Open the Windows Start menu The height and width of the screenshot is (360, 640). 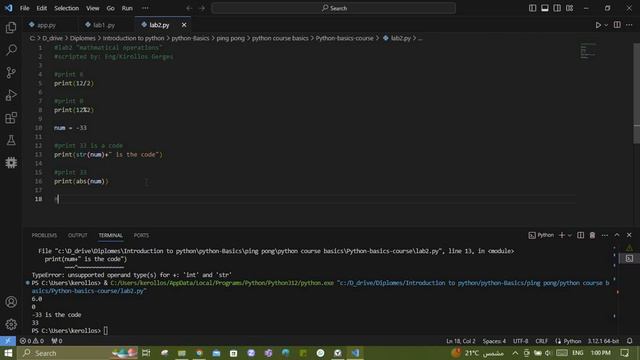(x=8, y=353)
